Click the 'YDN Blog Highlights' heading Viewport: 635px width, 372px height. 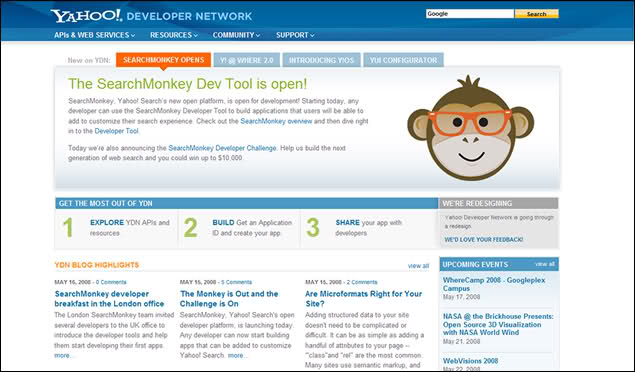coord(97,265)
